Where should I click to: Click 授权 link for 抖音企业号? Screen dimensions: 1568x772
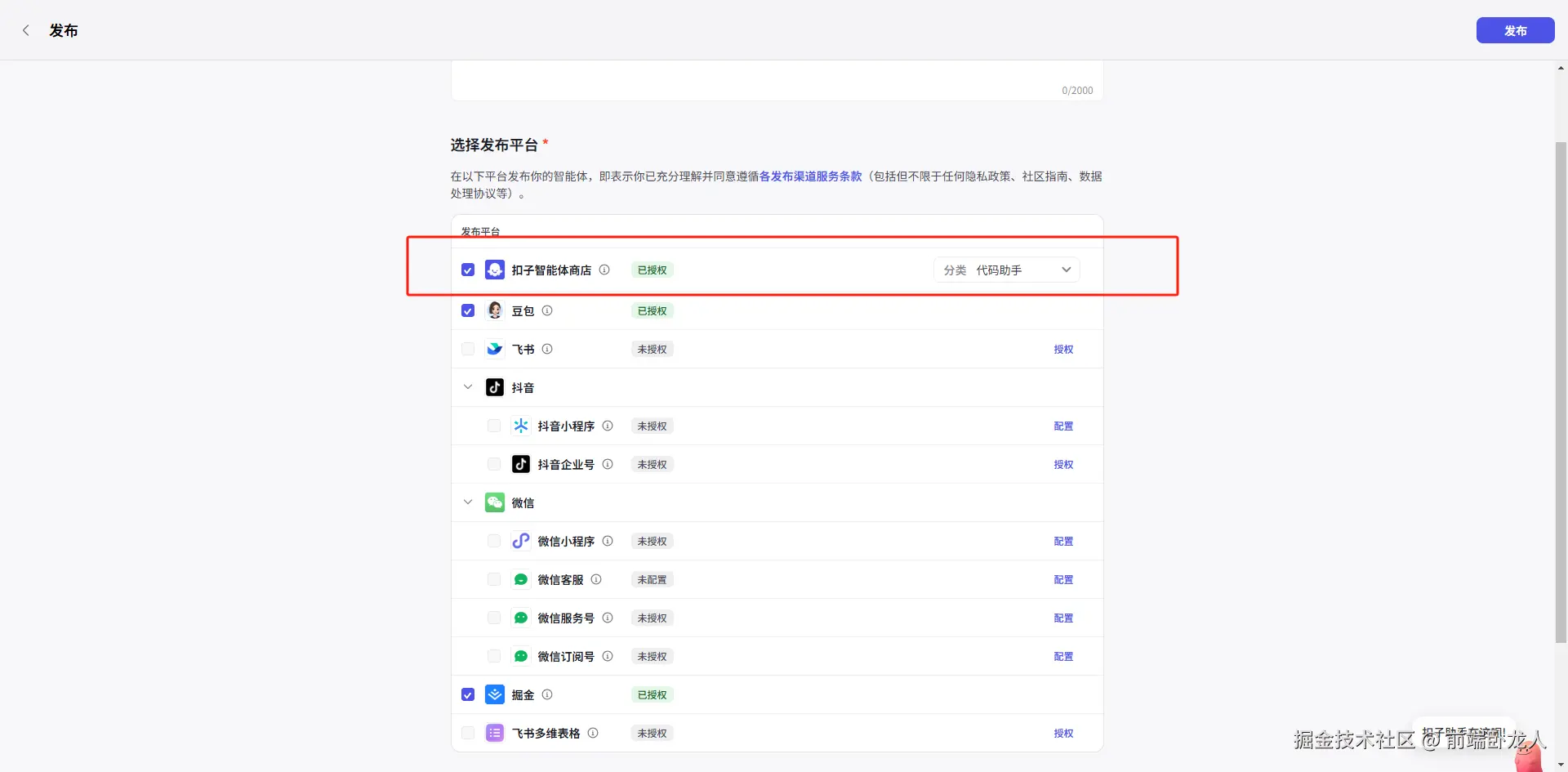1063,464
